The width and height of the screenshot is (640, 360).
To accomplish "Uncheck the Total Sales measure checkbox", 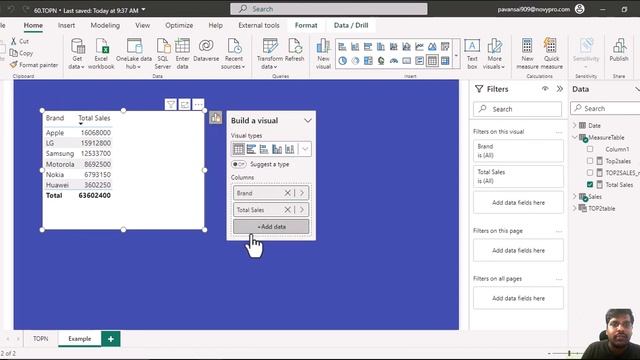I will pos(590,185).
